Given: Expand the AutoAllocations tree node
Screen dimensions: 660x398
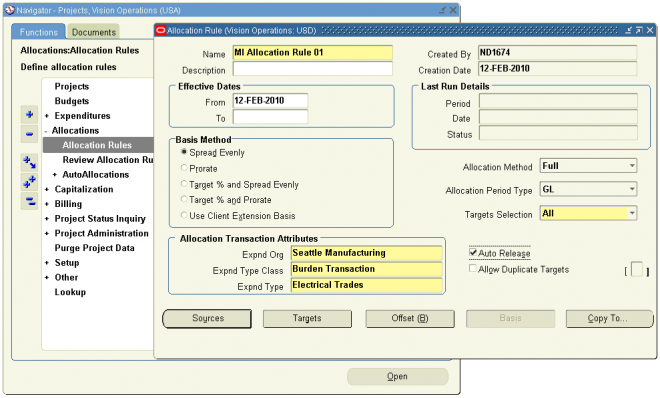Looking at the screenshot, I should coord(55,175).
